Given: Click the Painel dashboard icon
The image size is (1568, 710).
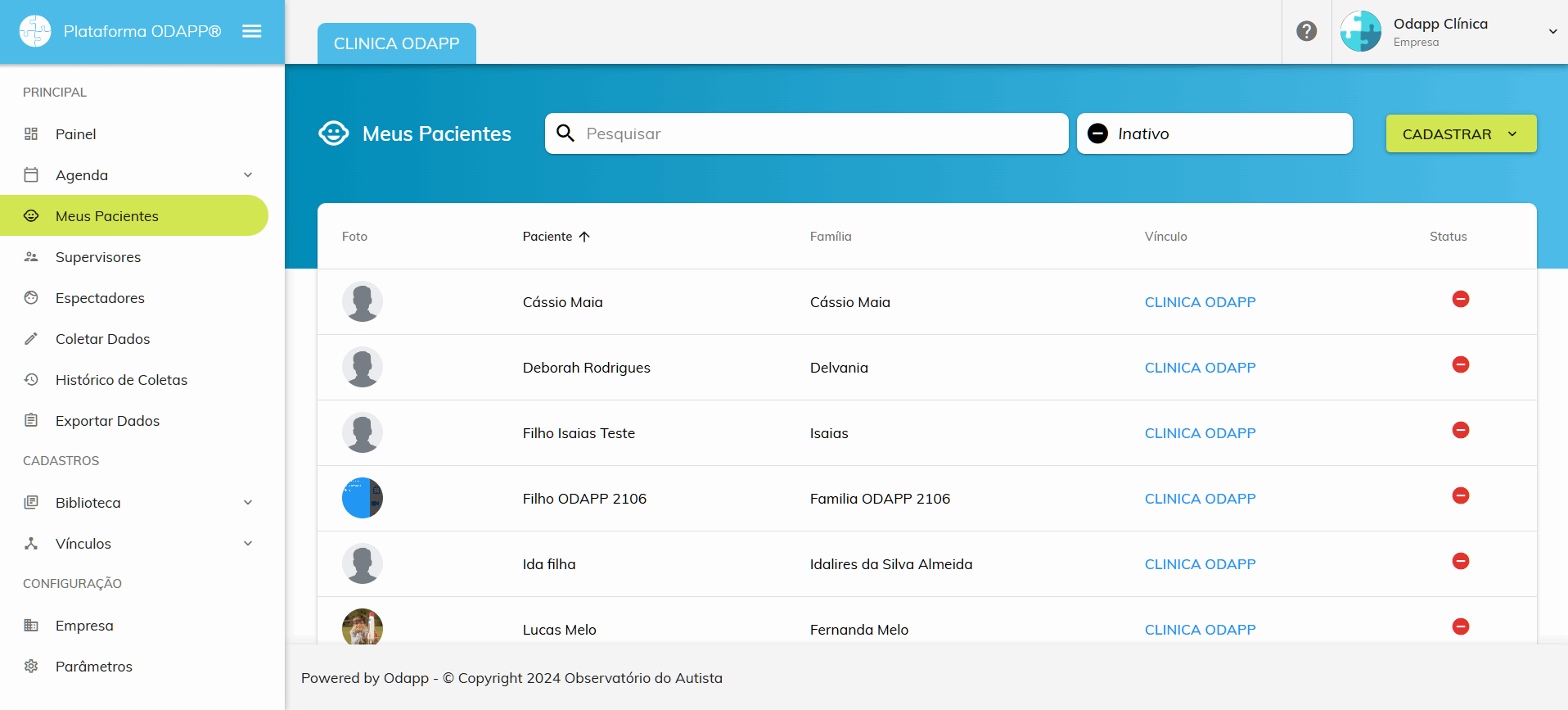Looking at the screenshot, I should 31,133.
